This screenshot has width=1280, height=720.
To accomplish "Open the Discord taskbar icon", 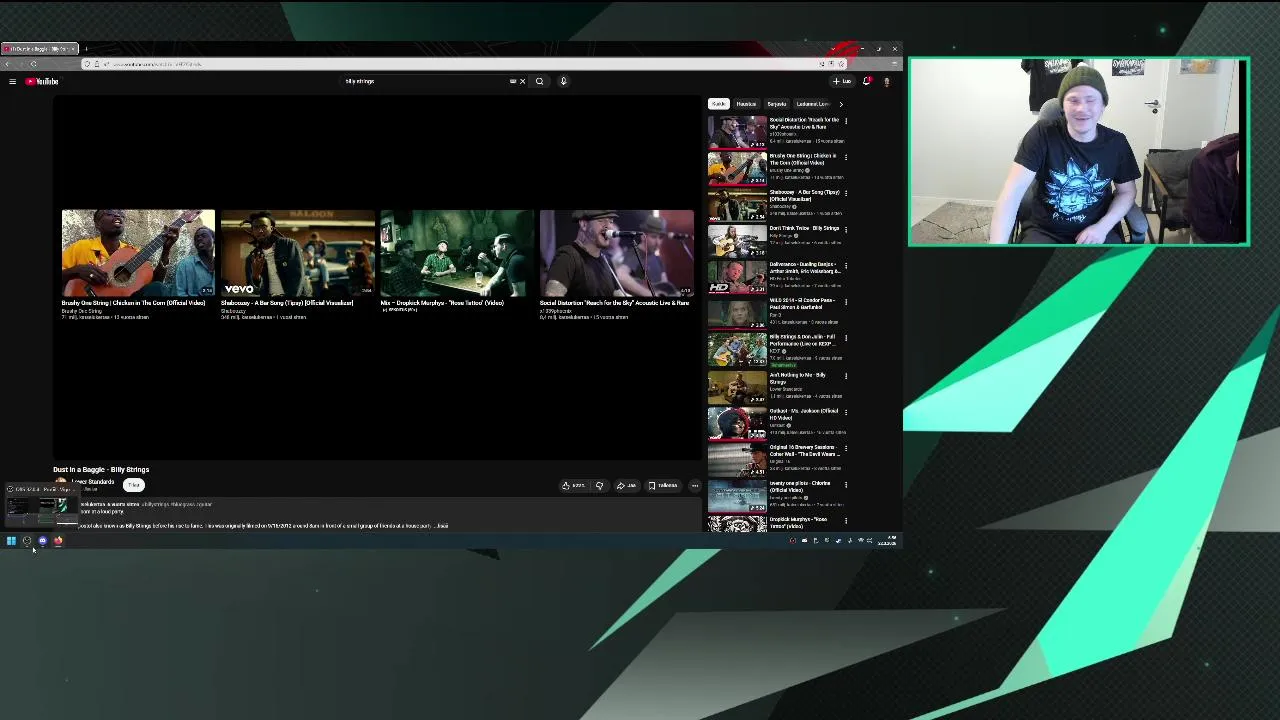I will [42, 541].
